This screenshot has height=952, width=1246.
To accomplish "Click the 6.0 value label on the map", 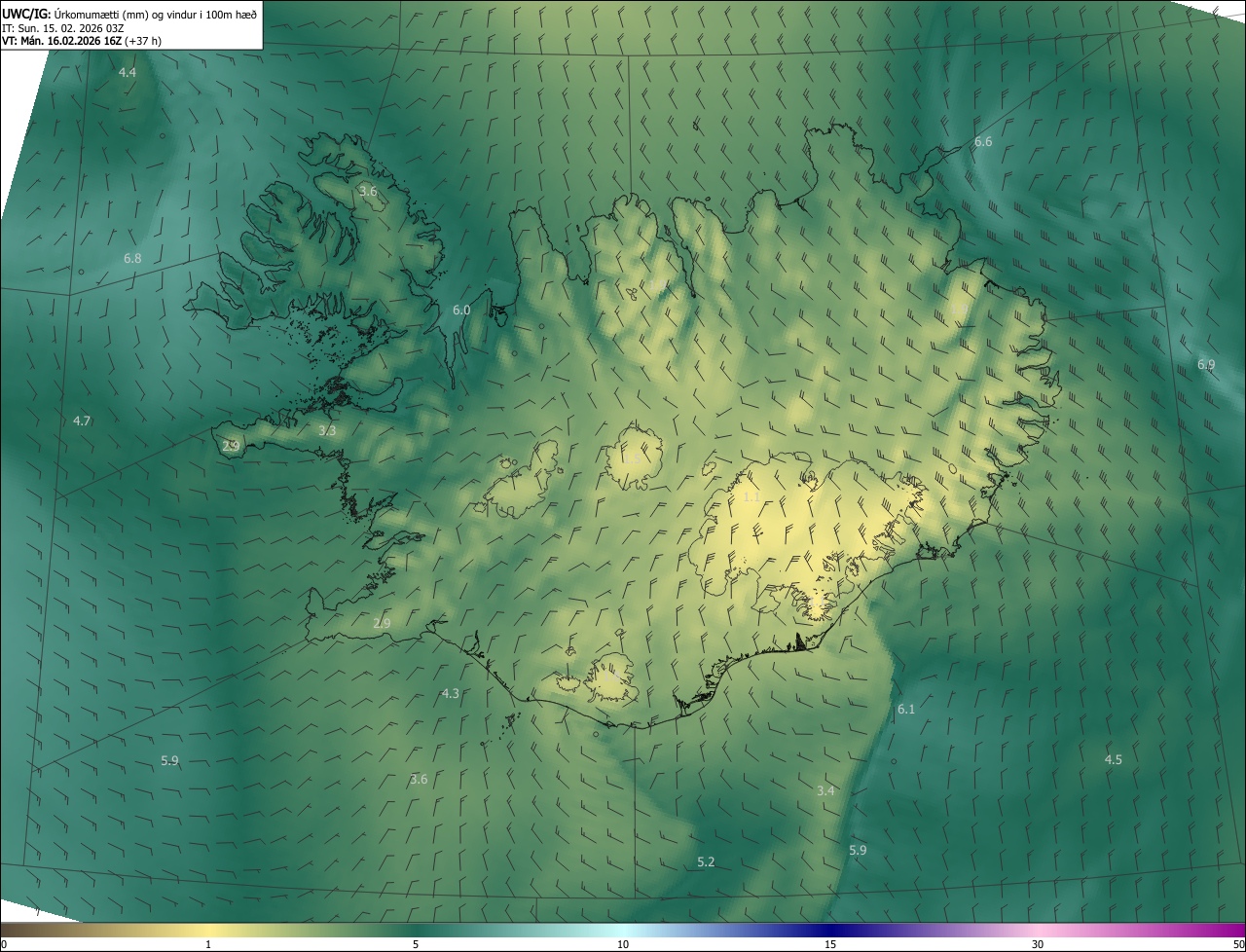I will pos(461,310).
